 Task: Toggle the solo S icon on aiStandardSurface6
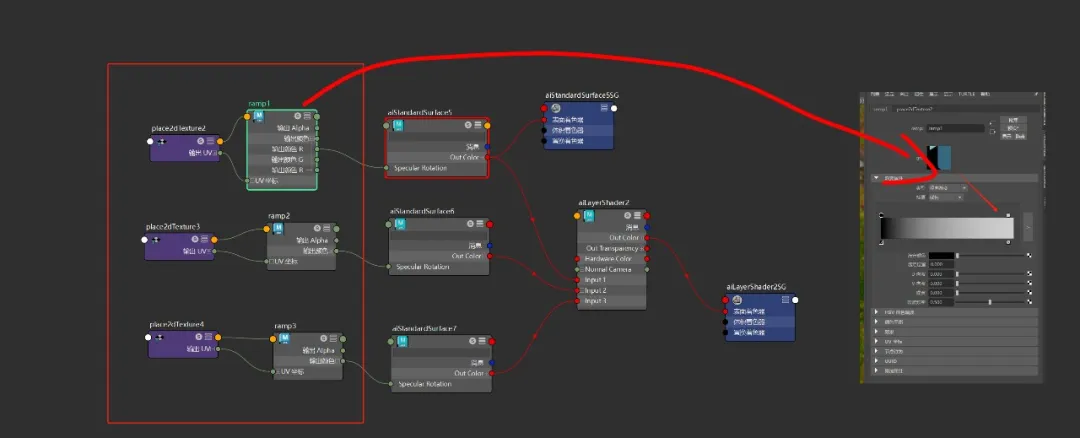click(470, 224)
